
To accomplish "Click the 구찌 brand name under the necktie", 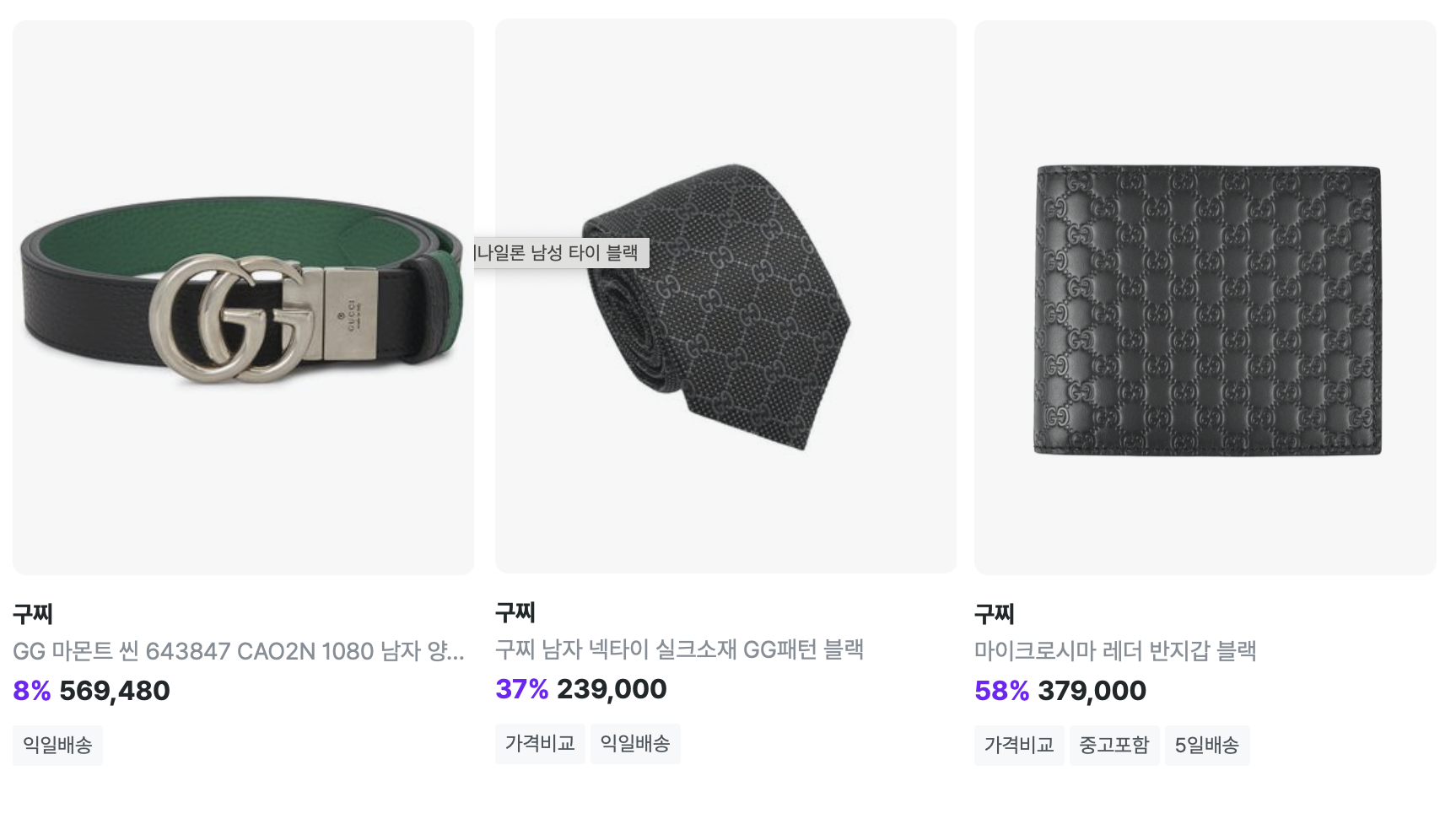I will (x=515, y=612).
